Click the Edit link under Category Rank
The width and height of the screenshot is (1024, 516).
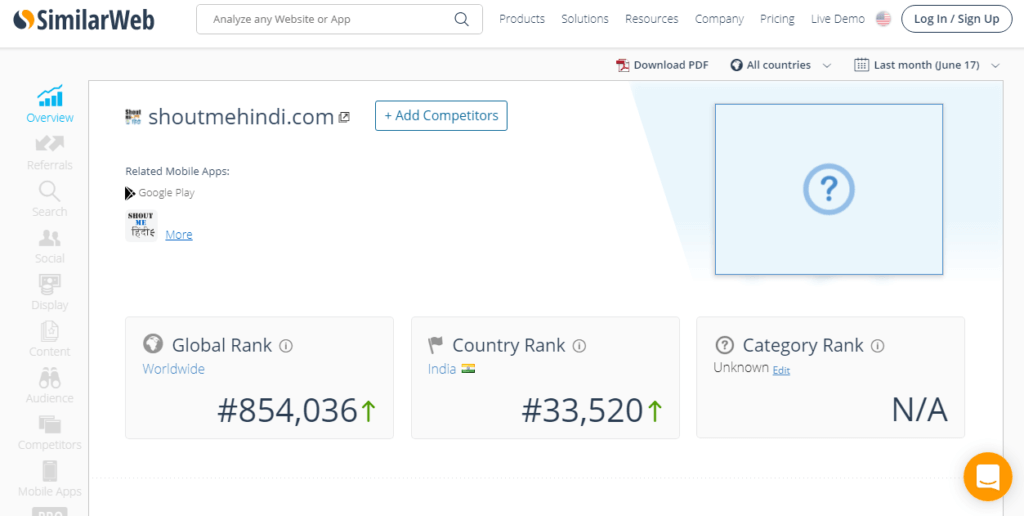point(781,370)
